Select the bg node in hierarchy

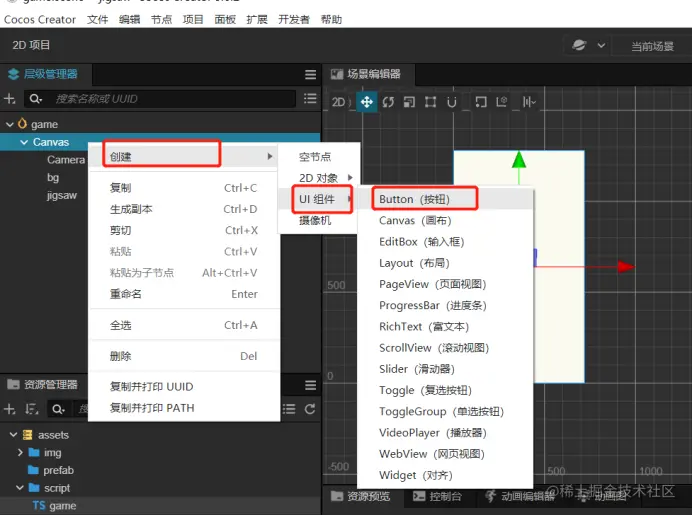click(53, 177)
